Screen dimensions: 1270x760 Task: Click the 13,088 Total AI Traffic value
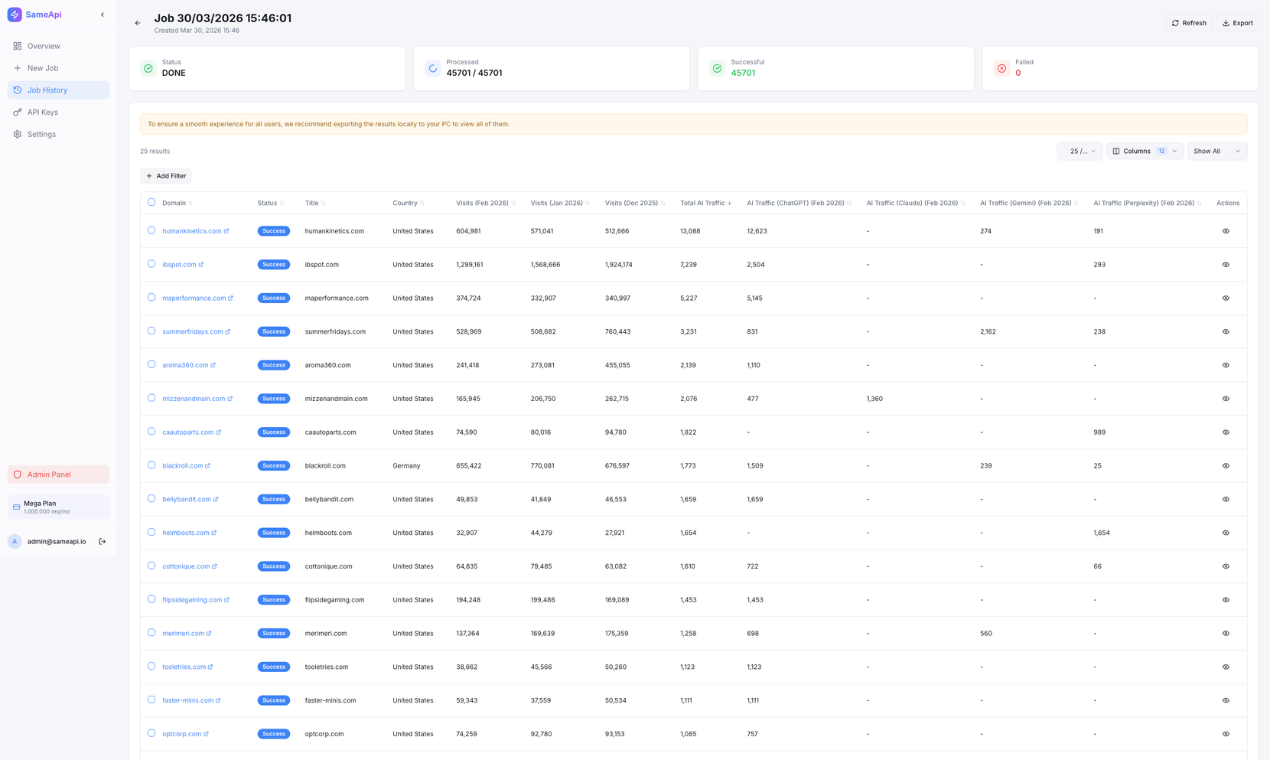click(690, 231)
